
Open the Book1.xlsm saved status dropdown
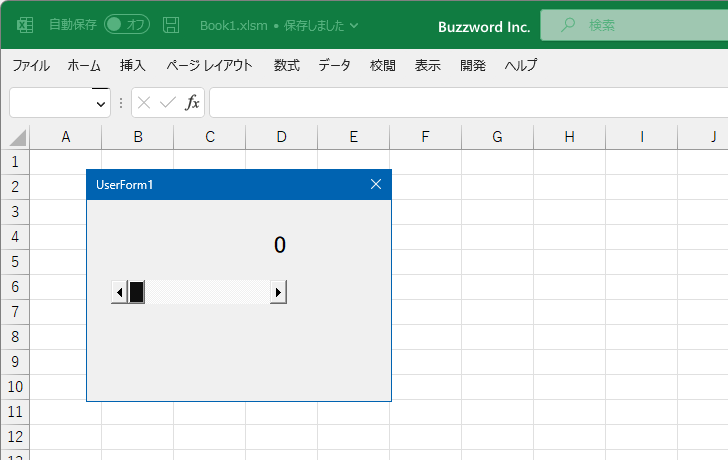click(x=354, y=26)
